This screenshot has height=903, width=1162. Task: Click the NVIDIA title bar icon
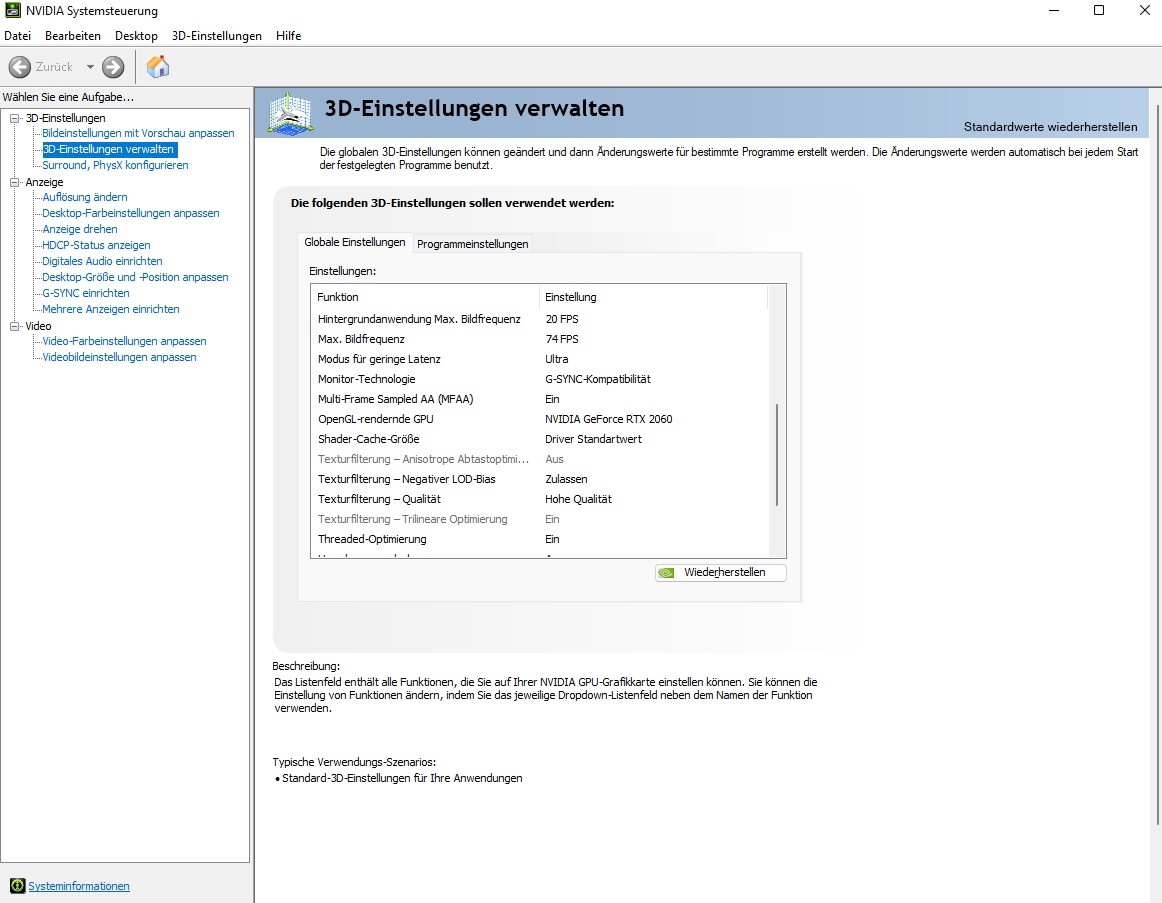13,10
